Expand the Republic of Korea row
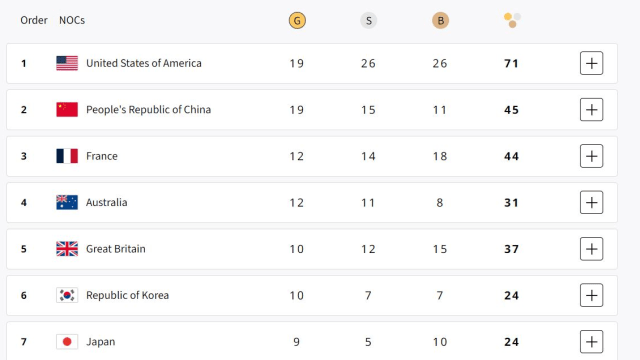Screen dimensions: 640x360 point(591,295)
